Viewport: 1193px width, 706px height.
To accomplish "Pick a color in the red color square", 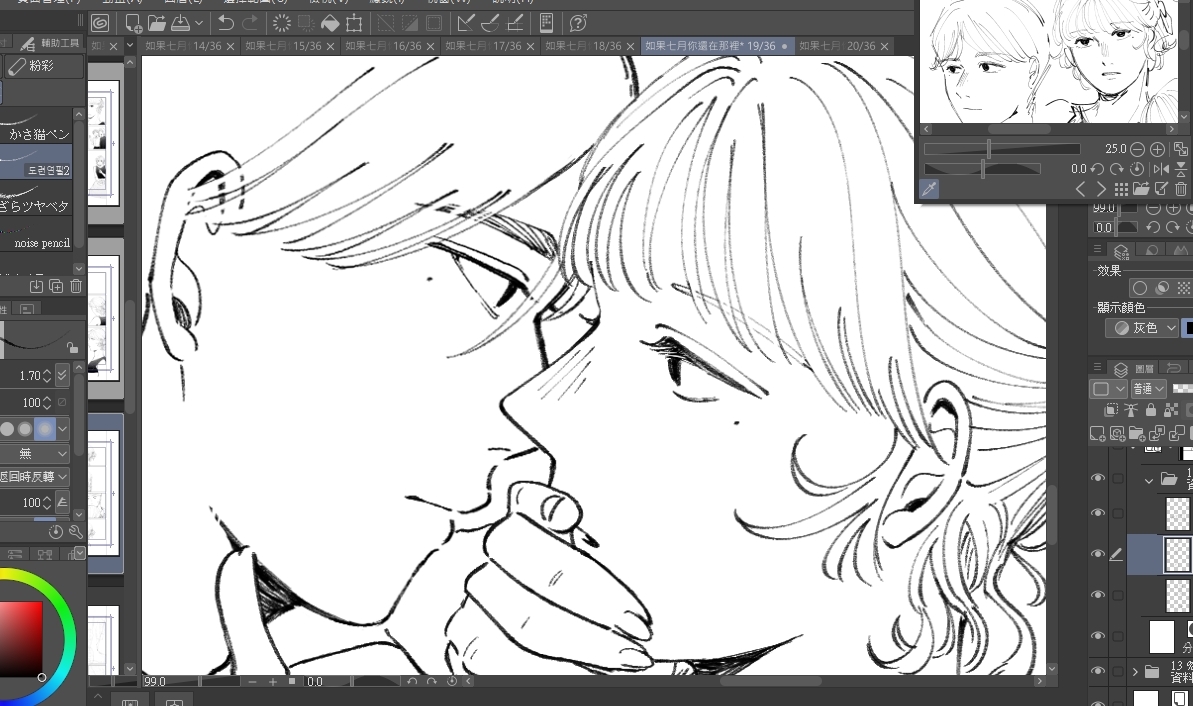I will click(x=21, y=639).
